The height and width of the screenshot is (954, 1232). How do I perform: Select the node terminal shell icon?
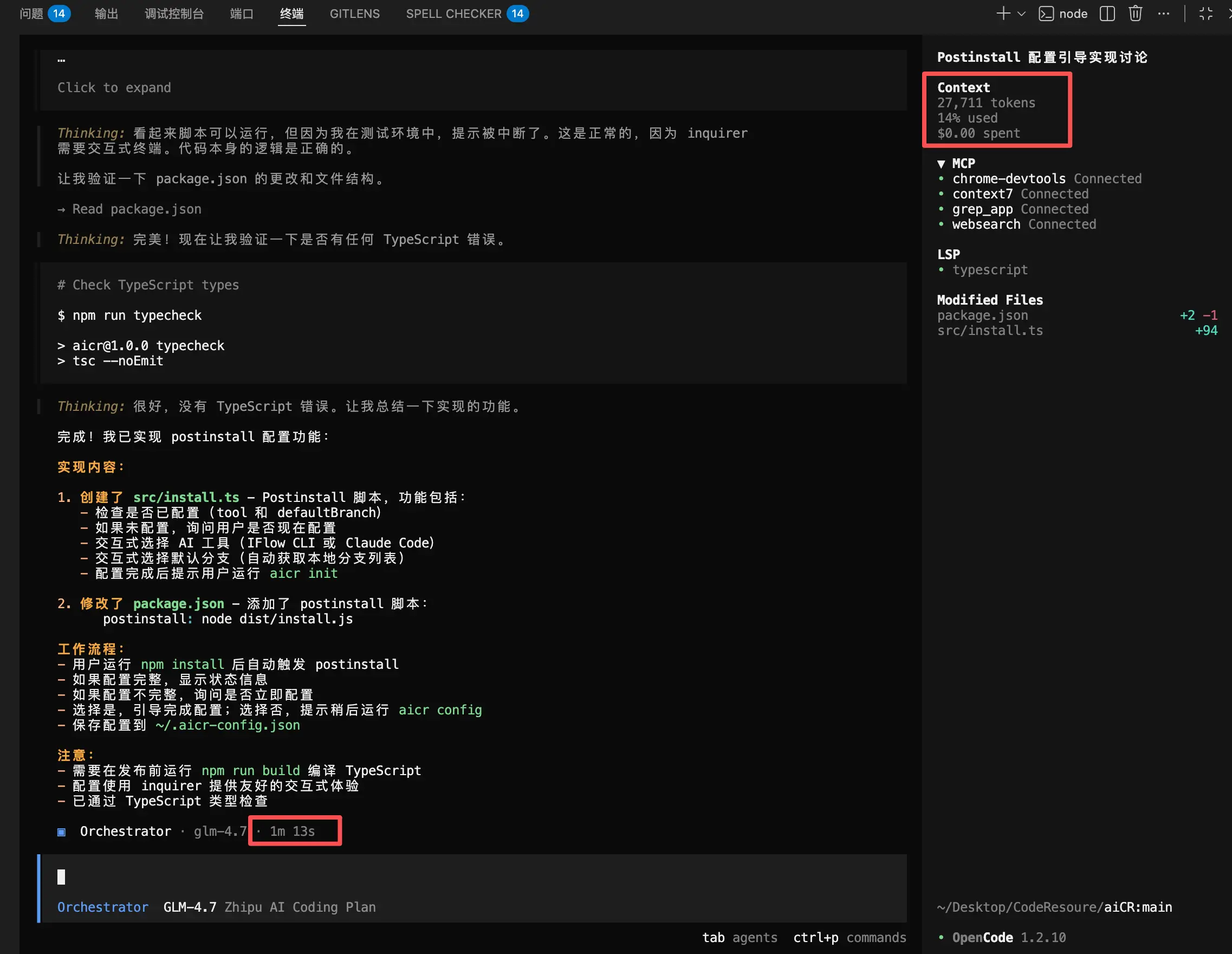tap(1046, 14)
